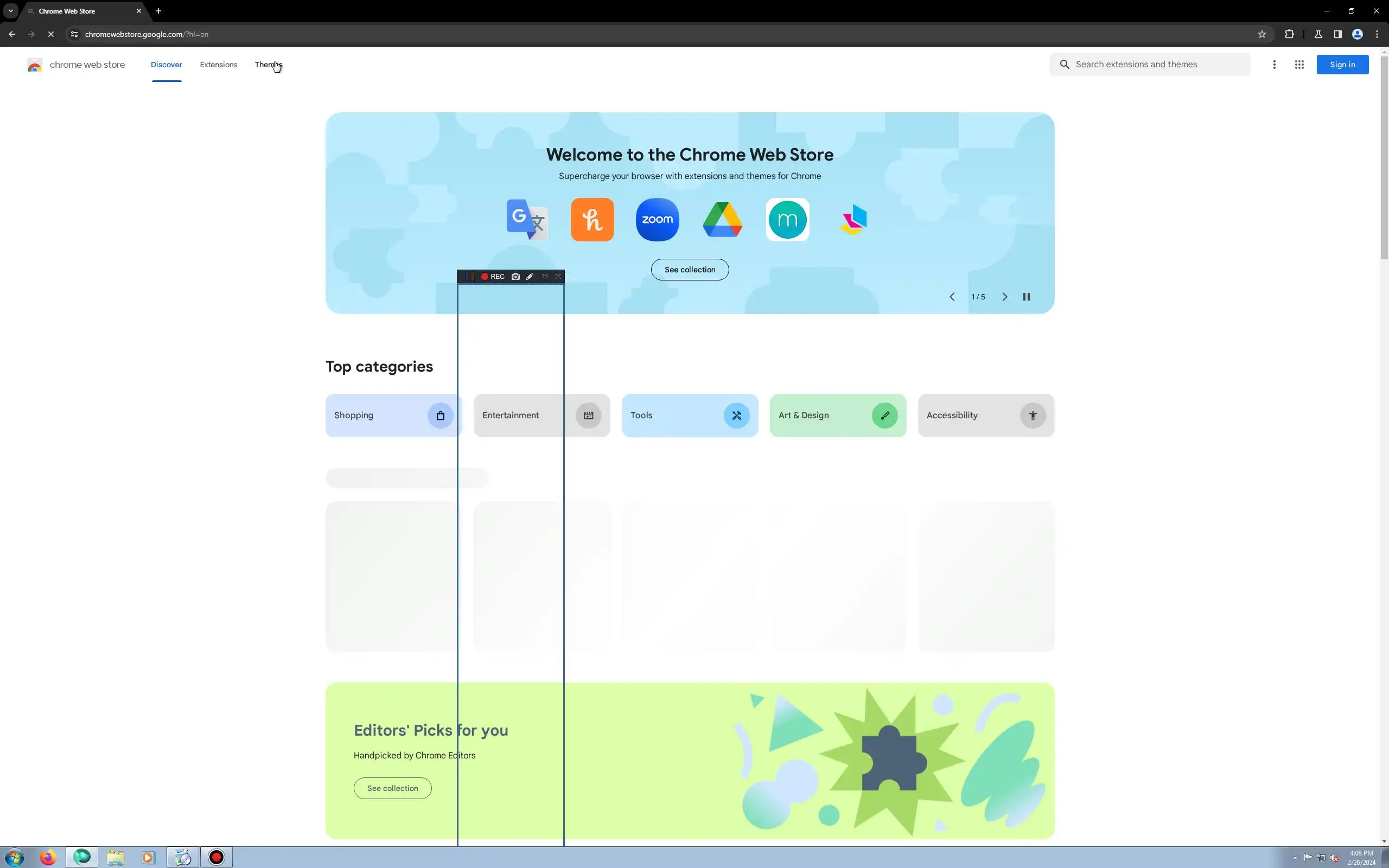Go to previous carousel slide
1389x868 pixels.
pos(952,297)
